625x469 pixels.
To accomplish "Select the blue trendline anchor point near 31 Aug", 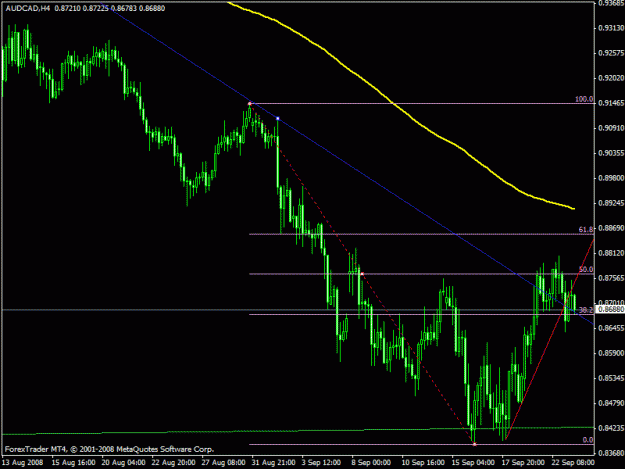I will click(x=278, y=118).
